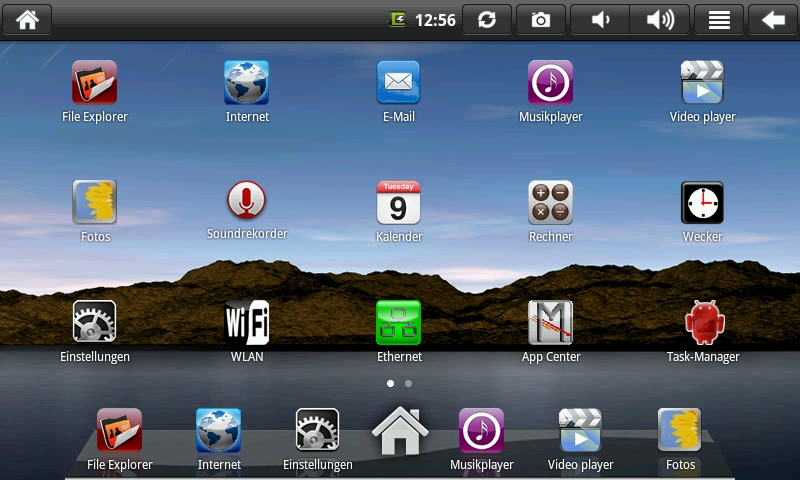Tap the battery charging indicator
This screenshot has height=480, width=800.
coord(397,20)
